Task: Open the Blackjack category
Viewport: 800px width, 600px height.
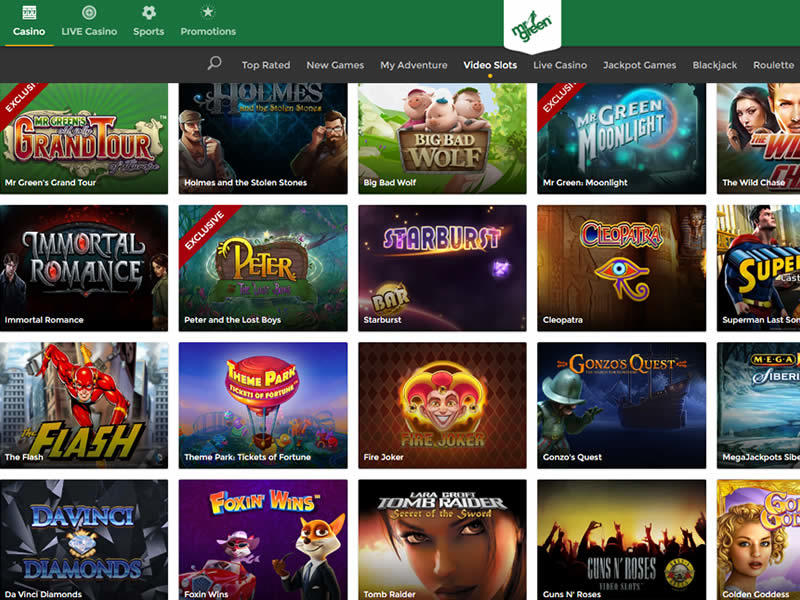Action: click(x=714, y=65)
